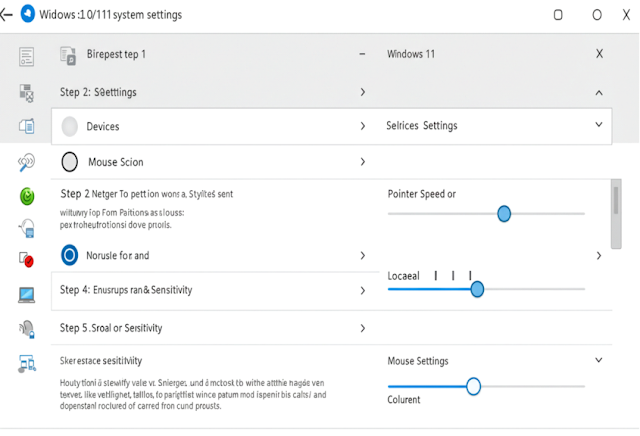Expand the Selrices Settings dropdown
The width and height of the screenshot is (640, 436).
tap(598, 125)
